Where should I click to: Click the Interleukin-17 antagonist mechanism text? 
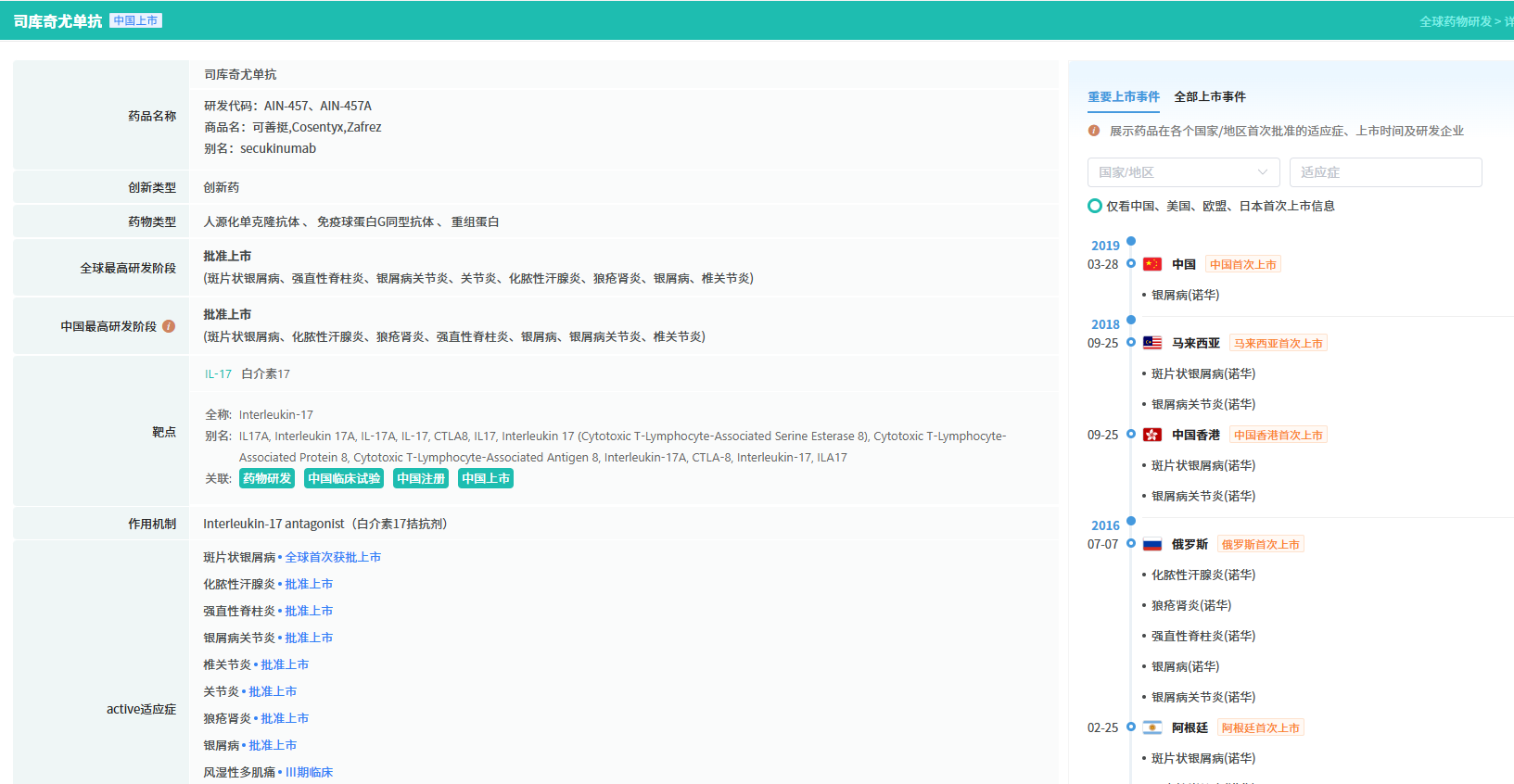pos(325,524)
